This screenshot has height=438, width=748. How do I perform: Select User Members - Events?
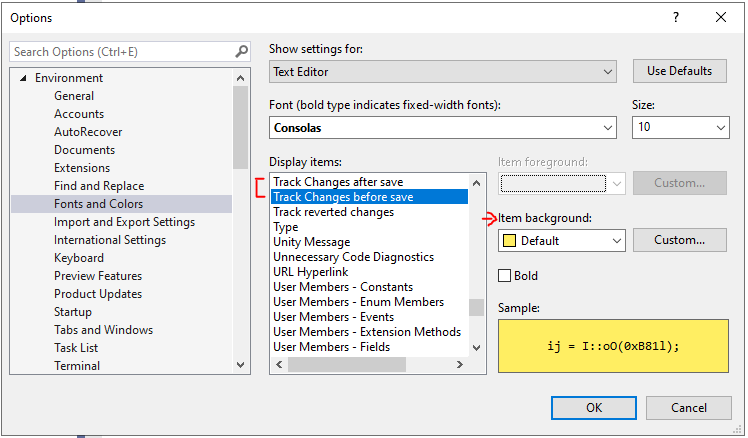333,317
